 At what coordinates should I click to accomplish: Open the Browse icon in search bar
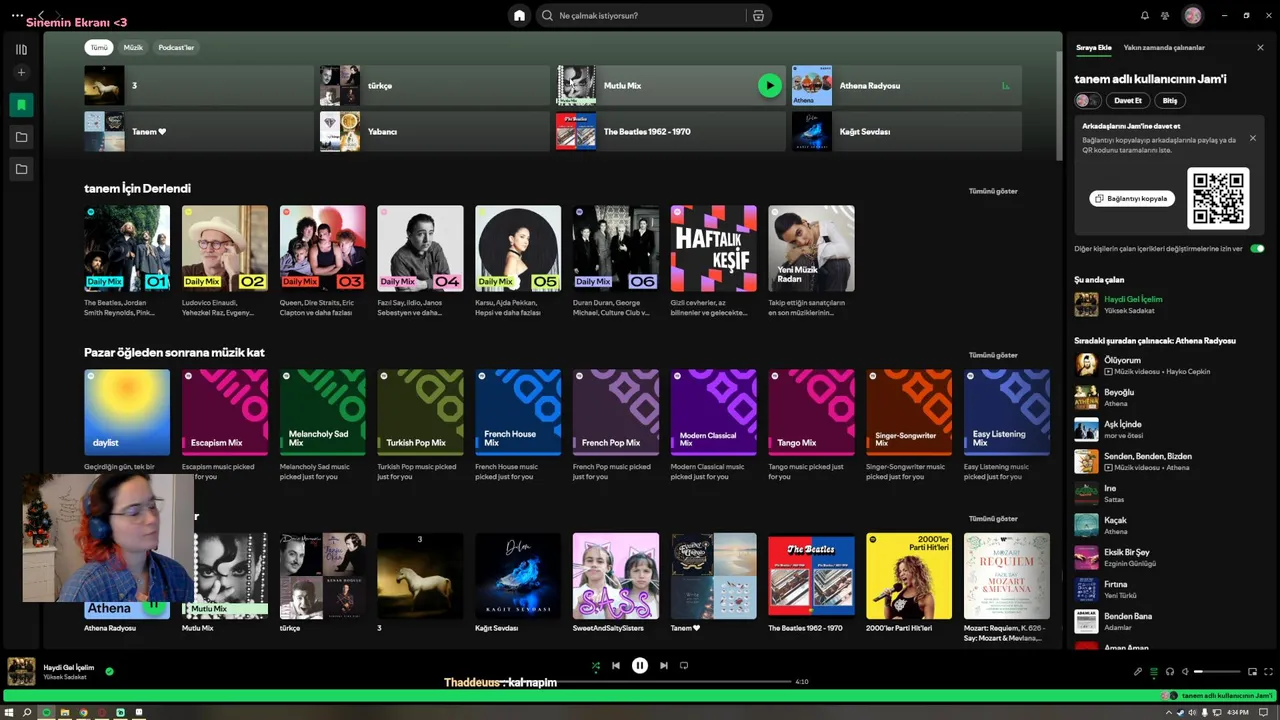tap(758, 15)
